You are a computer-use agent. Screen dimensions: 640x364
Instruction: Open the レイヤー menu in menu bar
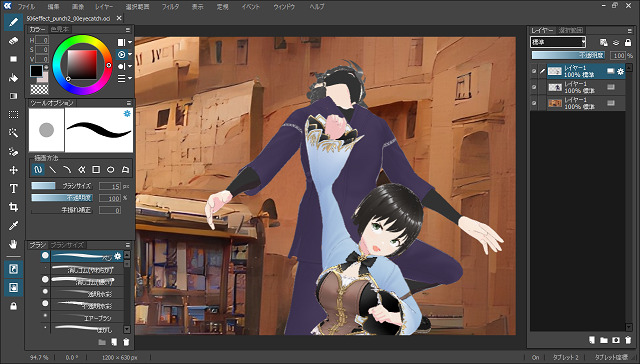coord(104,7)
